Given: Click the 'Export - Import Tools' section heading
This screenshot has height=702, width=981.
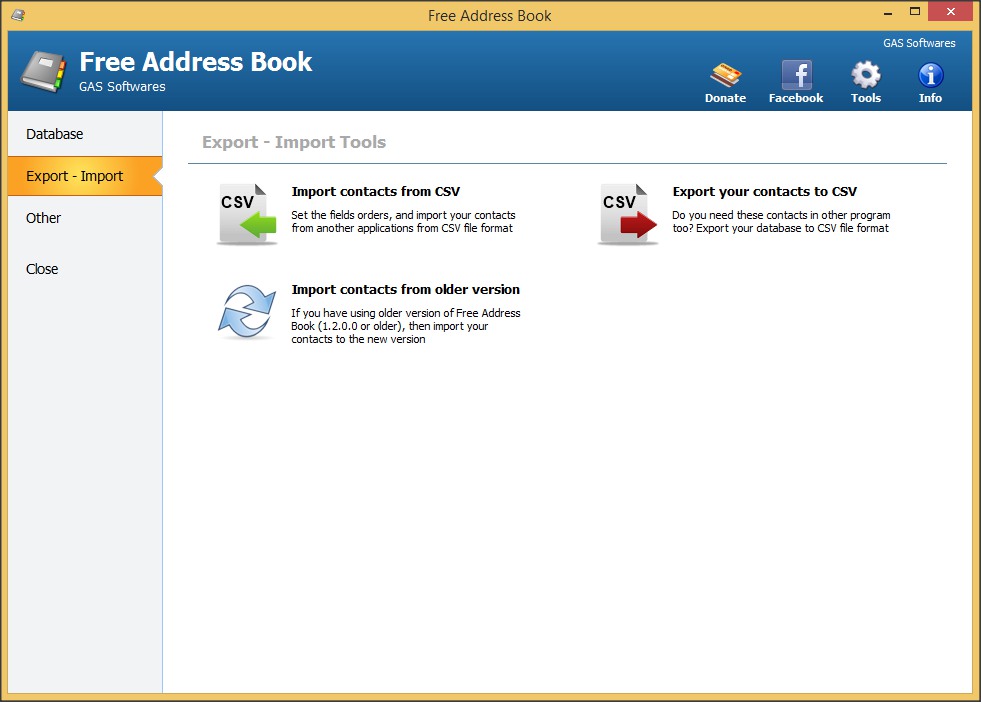Looking at the screenshot, I should 294,142.
